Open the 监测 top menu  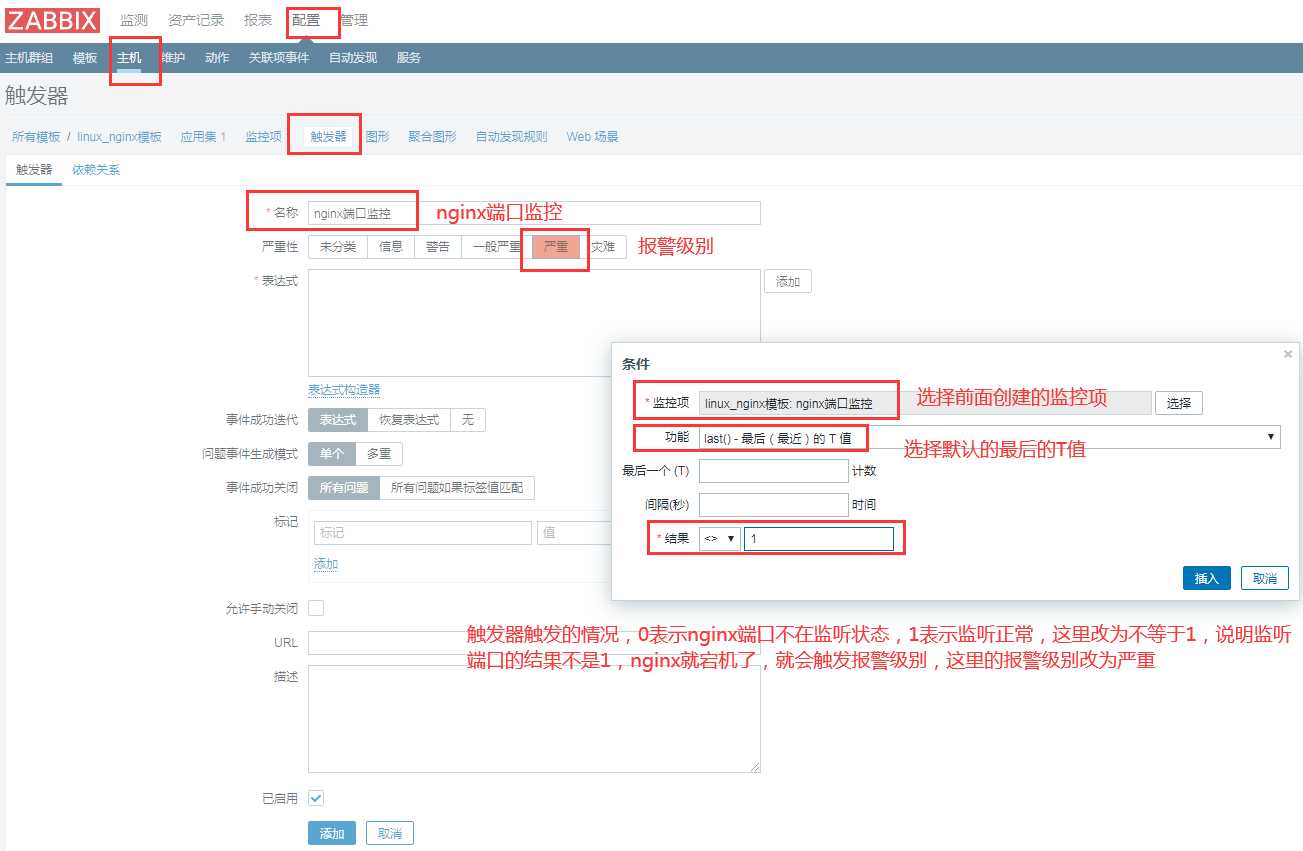(x=134, y=20)
